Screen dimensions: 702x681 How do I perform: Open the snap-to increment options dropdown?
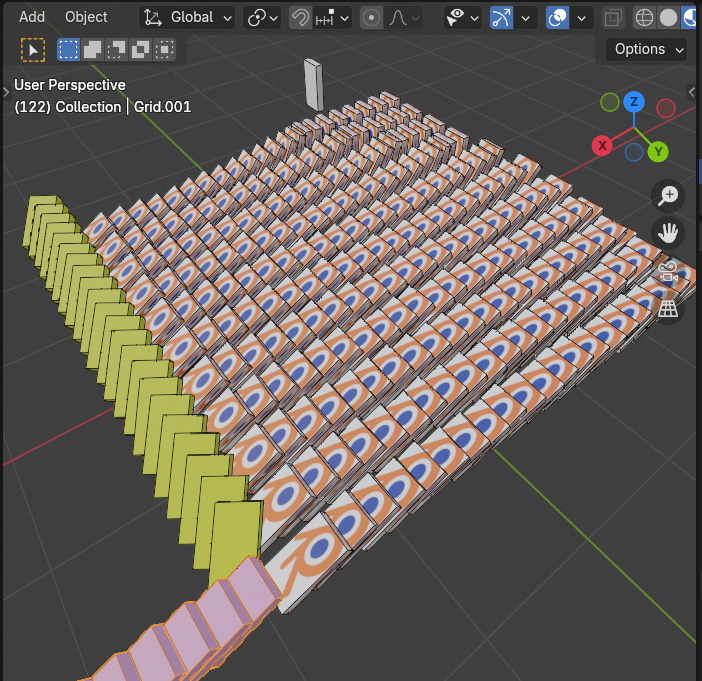click(x=332, y=18)
